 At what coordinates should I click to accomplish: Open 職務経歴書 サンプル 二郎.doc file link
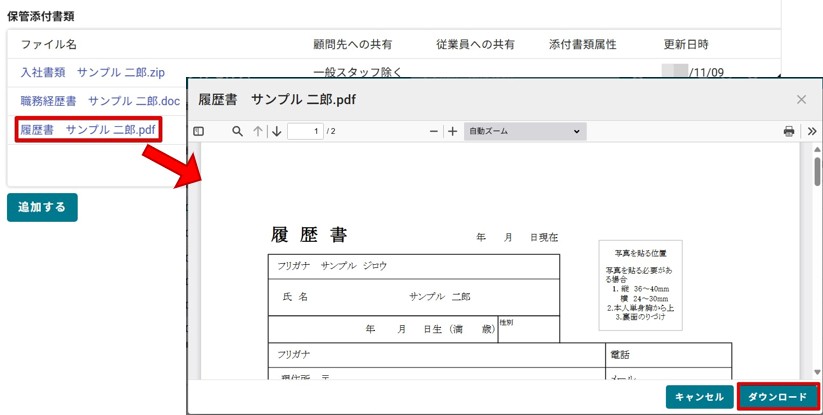[100, 101]
